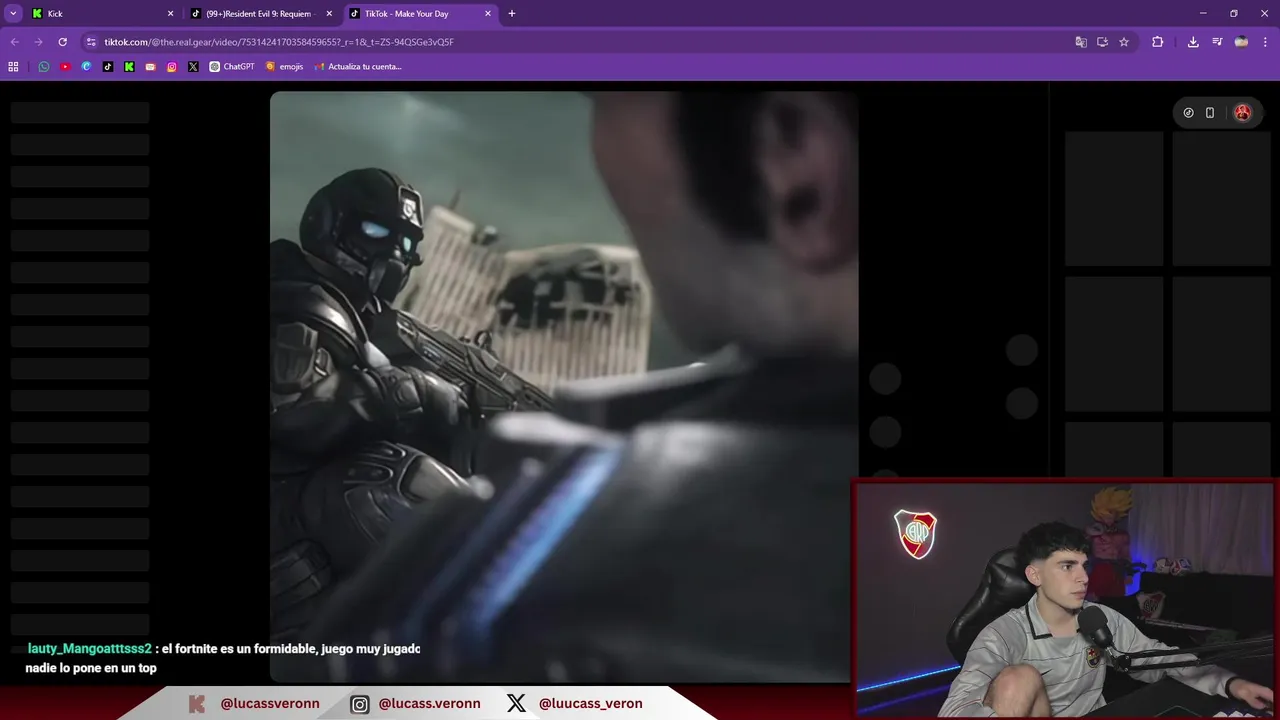The image size is (1280, 720).
Task: Open browser downloads
Action: [1193, 42]
